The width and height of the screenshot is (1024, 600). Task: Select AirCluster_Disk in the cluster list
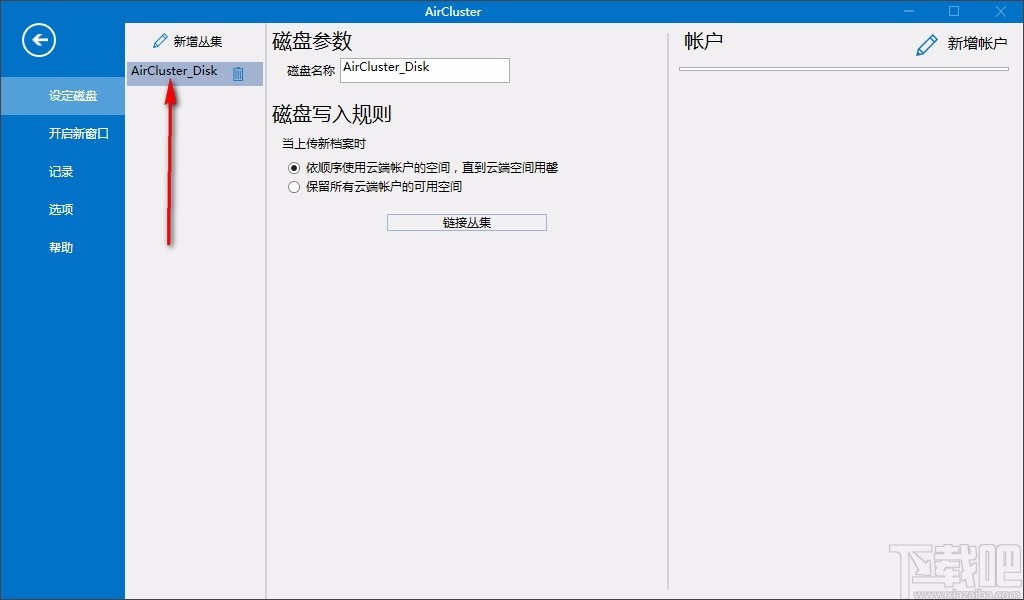[175, 71]
